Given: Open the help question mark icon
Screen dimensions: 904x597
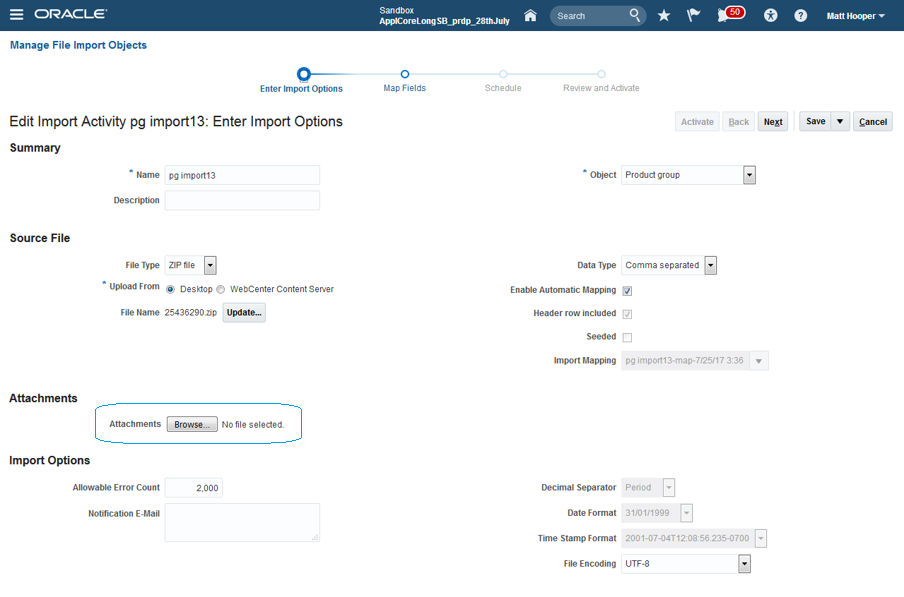Looking at the screenshot, I should click(x=800, y=16).
